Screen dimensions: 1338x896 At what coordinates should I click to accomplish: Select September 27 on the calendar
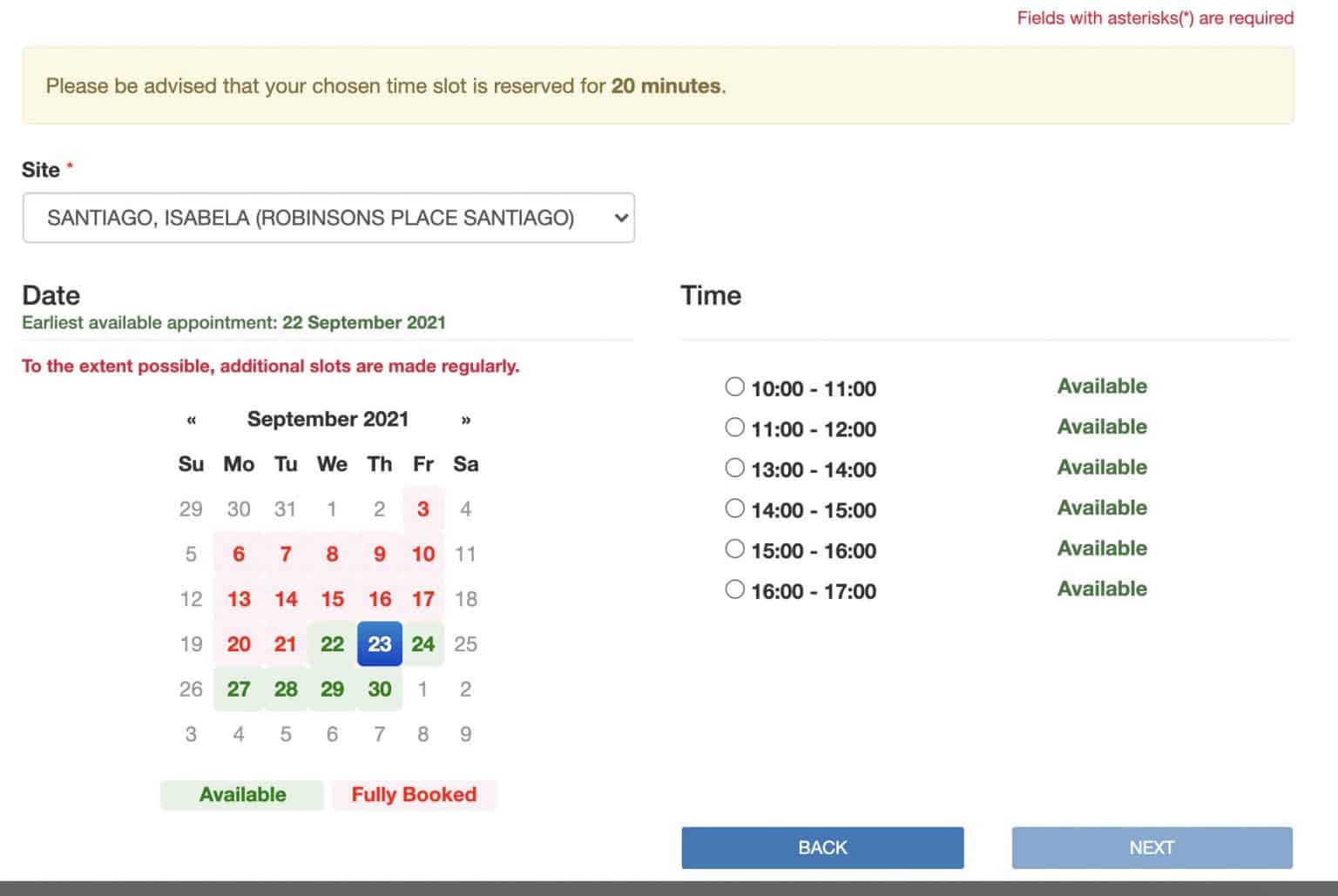coord(238,689)
